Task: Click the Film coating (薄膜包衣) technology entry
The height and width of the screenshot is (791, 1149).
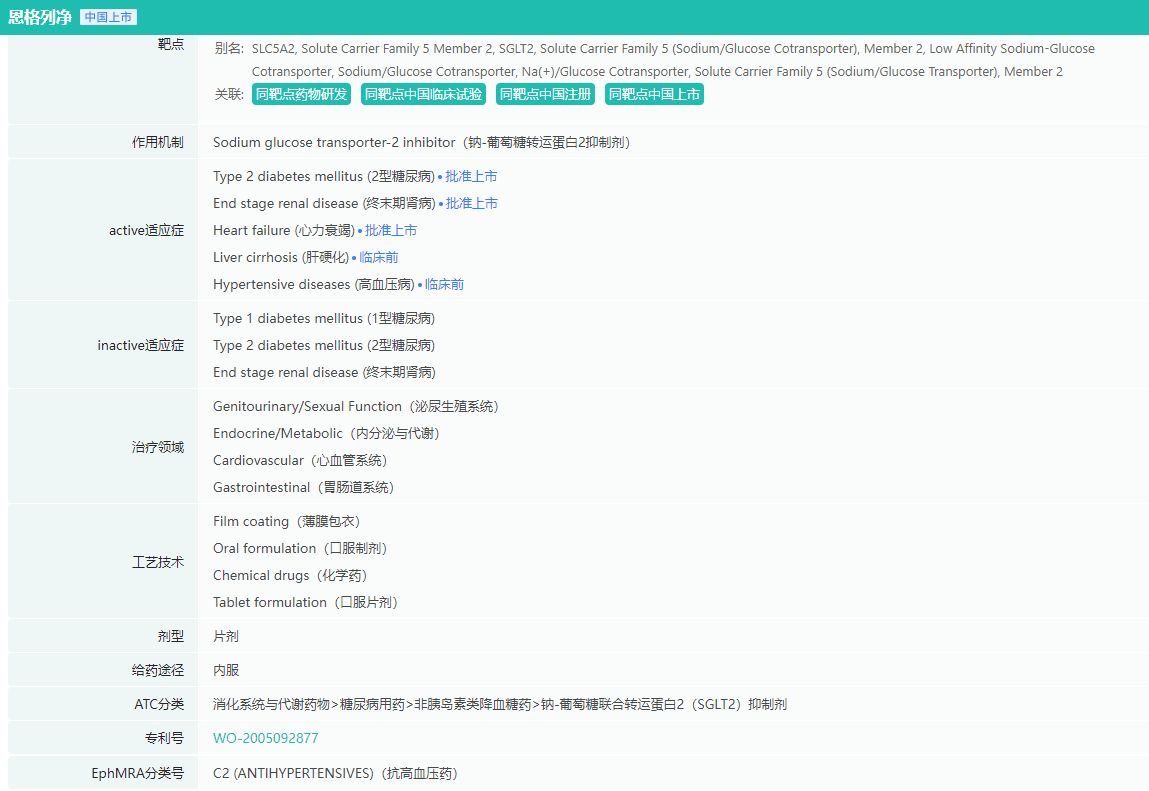Action: coord(286,522)
